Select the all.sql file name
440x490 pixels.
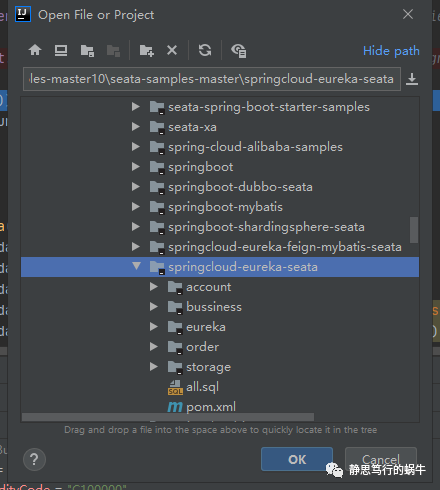[x=203, y=387]
